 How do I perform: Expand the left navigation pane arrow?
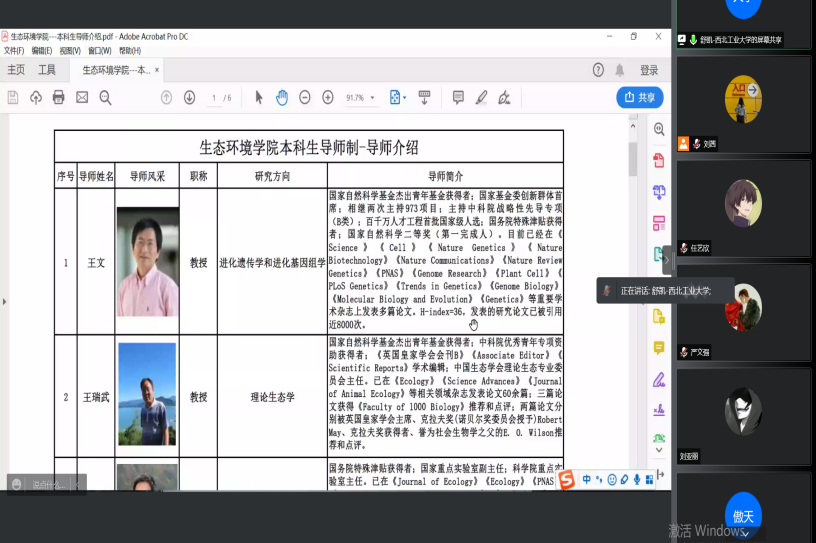[x=4, y=301]
